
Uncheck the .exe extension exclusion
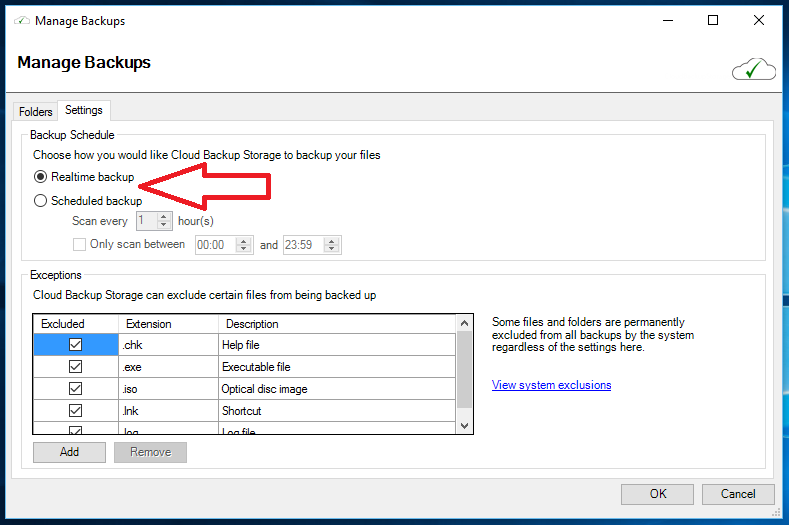[75, 367]
